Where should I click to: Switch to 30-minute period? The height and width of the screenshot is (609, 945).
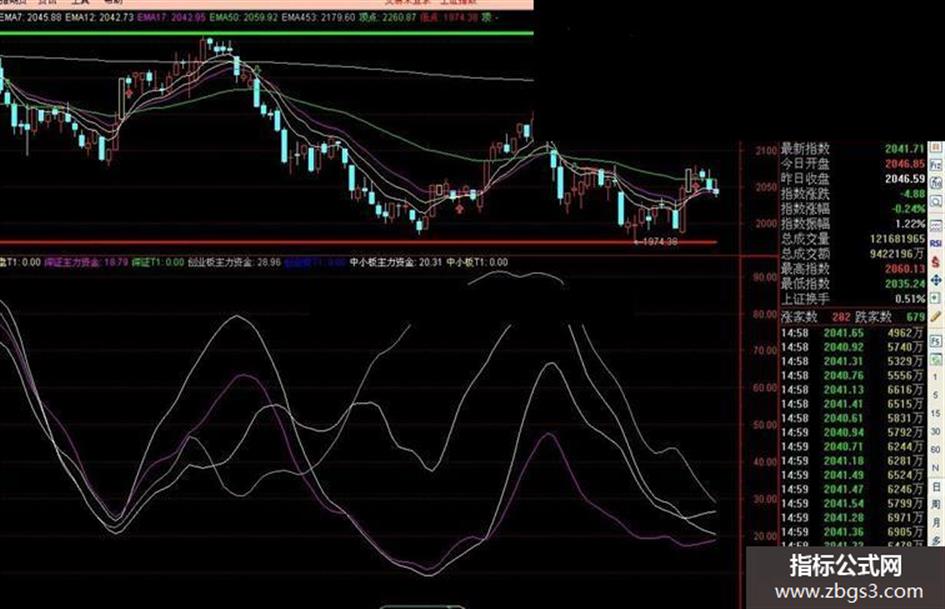[935, 431]
